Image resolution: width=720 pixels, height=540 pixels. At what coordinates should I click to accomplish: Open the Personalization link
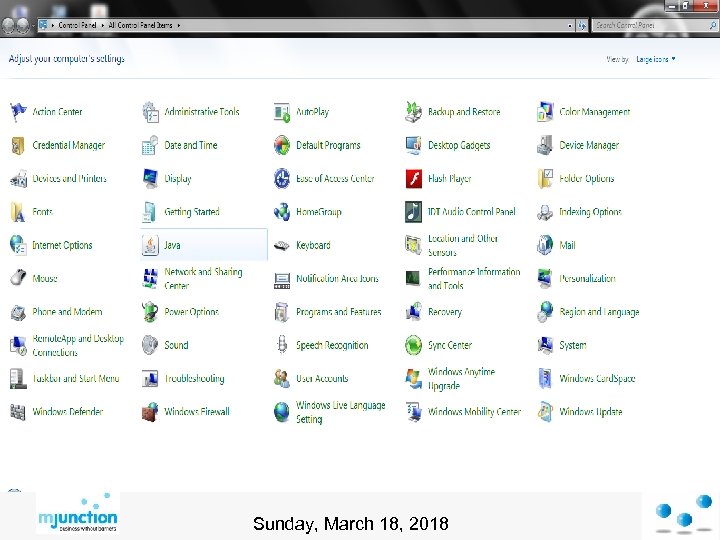tap(587, 279)
